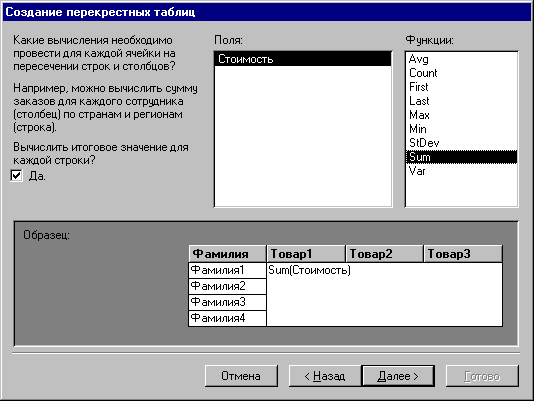This screenshot has height=401, width=534.
Task: Proceed with the Далее button
Action: [x=398, y=376]
